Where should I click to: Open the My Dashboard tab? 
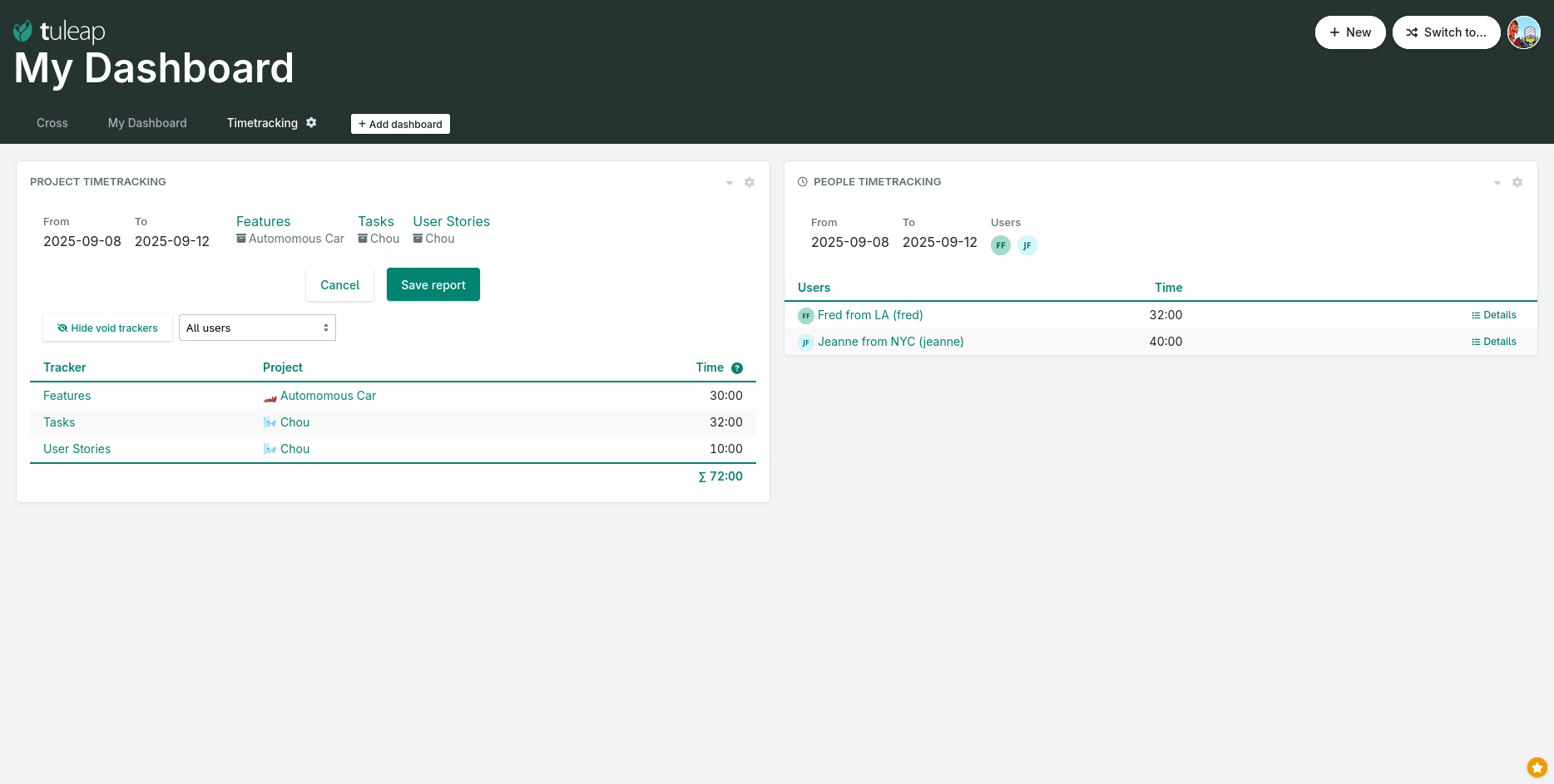pyautogui.click(x=147, y=123)
